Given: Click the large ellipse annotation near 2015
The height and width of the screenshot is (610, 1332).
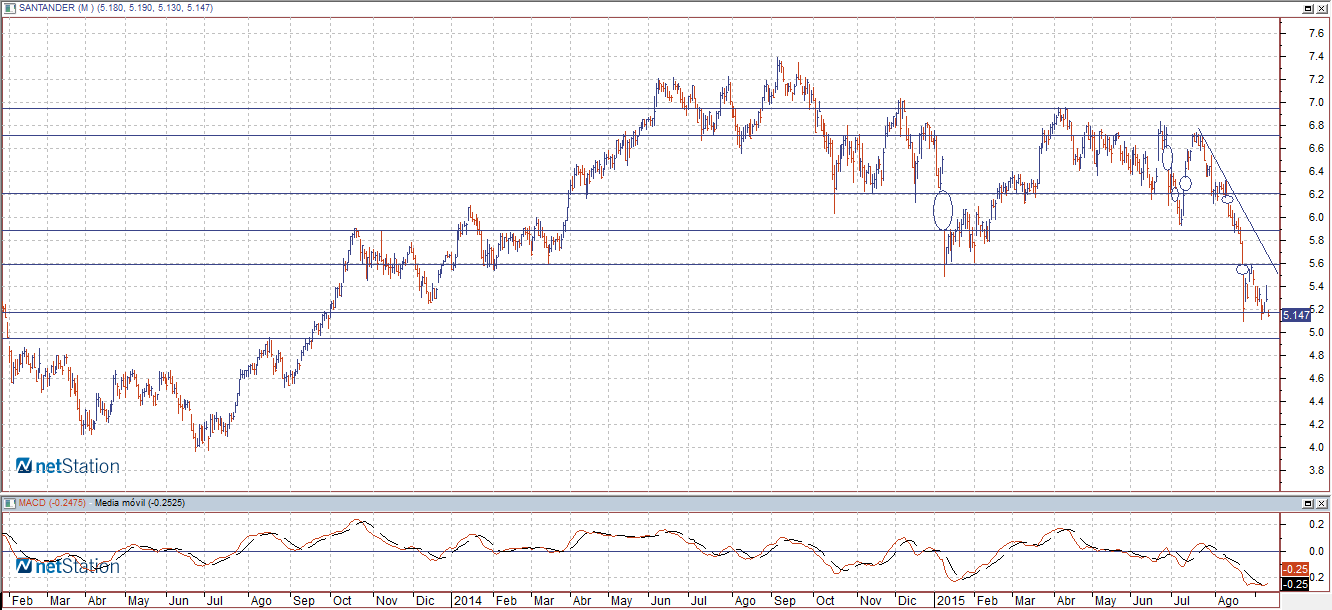Looking at the screenshot, I should (x=942, y=210).
